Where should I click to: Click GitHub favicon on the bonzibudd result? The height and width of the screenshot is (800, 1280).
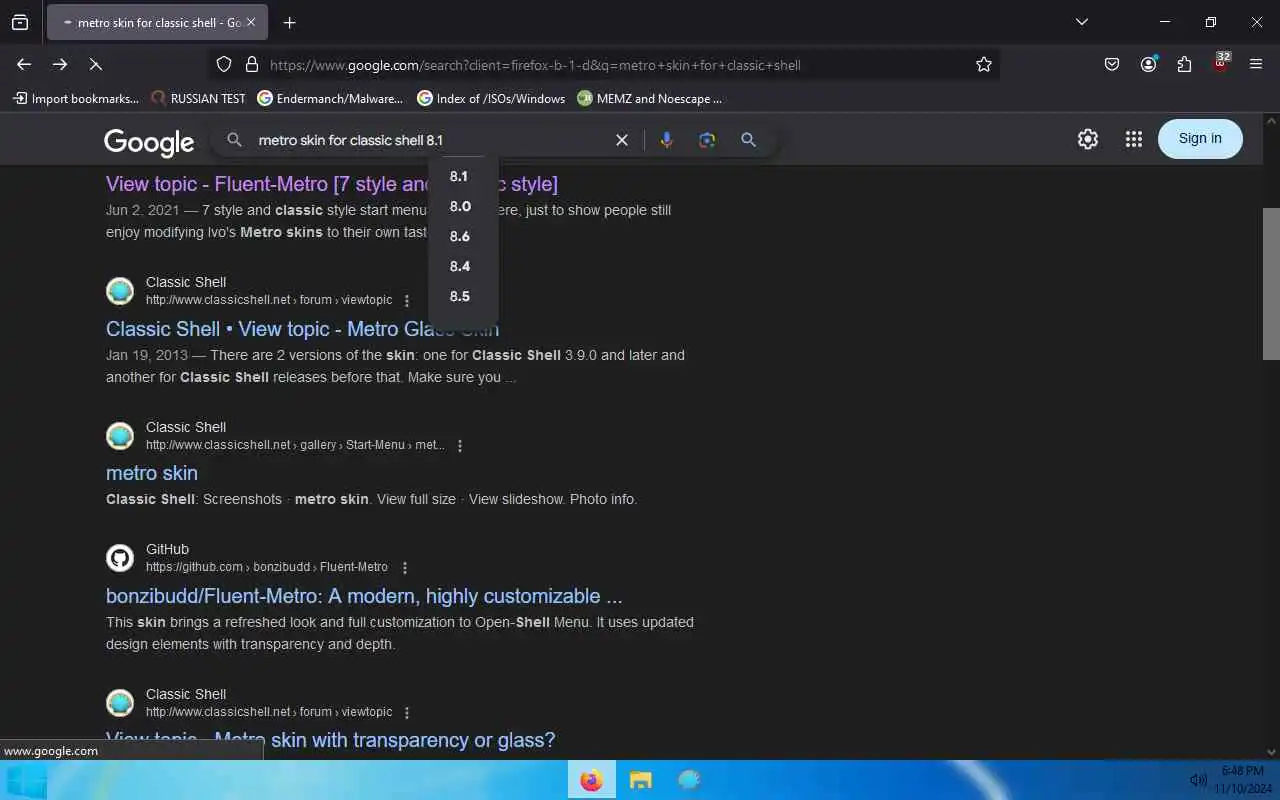120,558
